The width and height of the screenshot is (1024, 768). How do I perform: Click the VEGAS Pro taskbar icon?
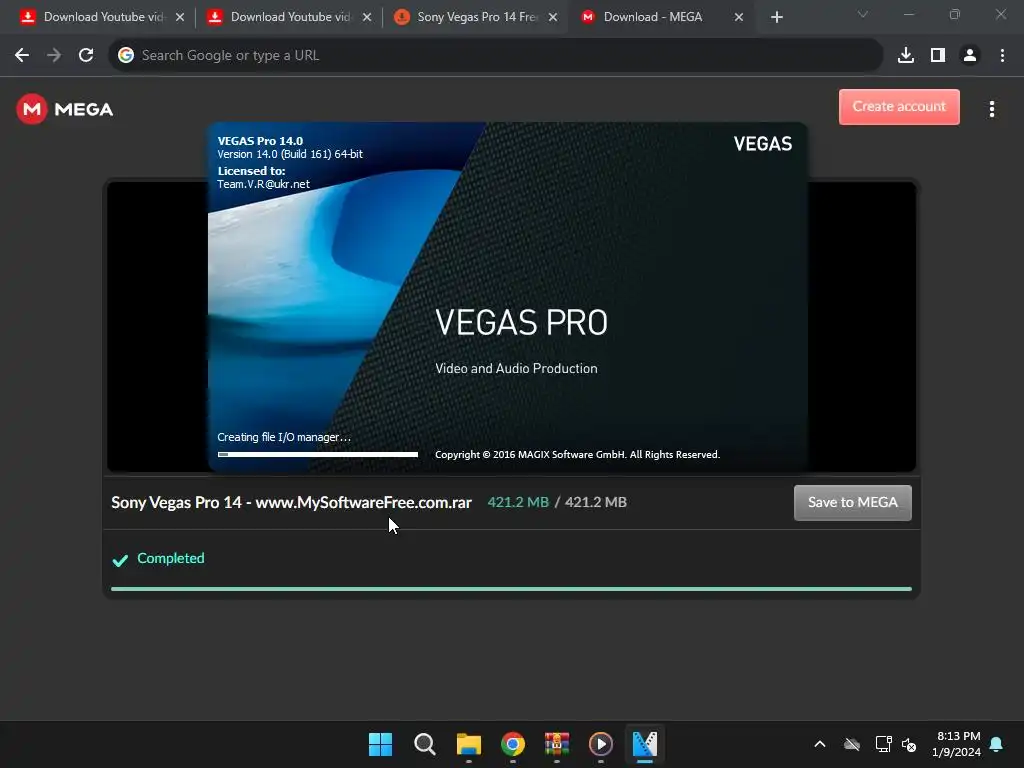(x=645, y=744)
